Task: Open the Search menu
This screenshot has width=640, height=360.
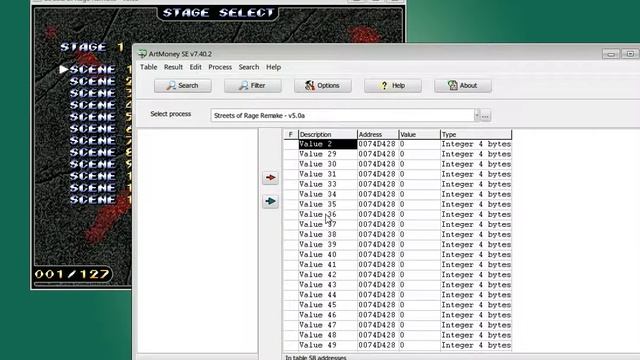Action: (249, 67)
